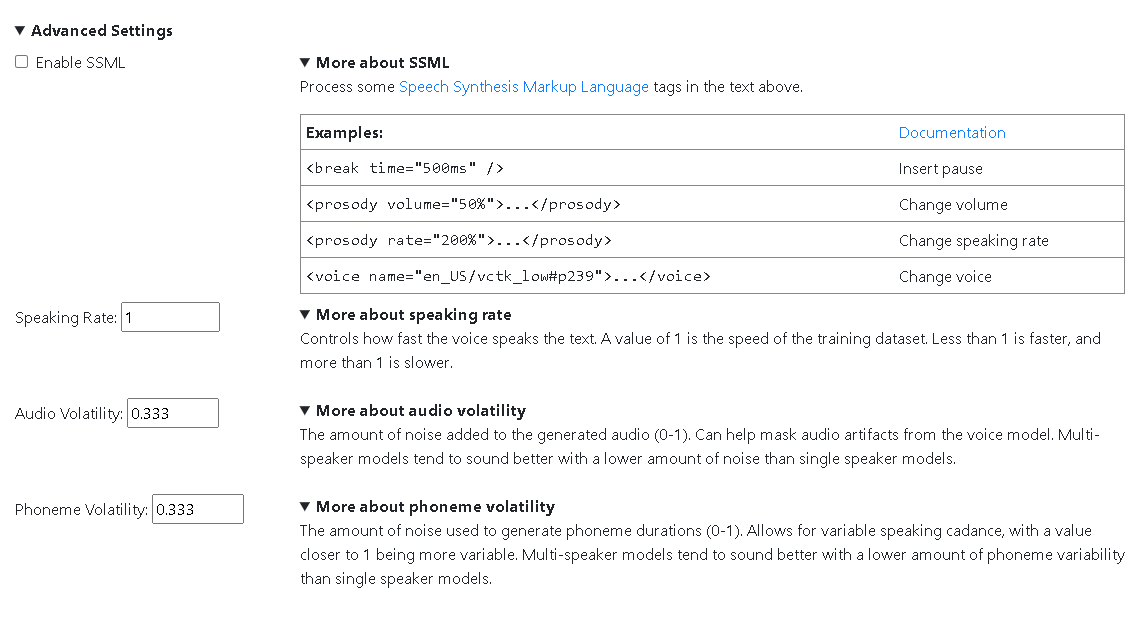Collapse More about speaking rate details
The width and height of the screenshot is (1146, 625).
[305, 314]
